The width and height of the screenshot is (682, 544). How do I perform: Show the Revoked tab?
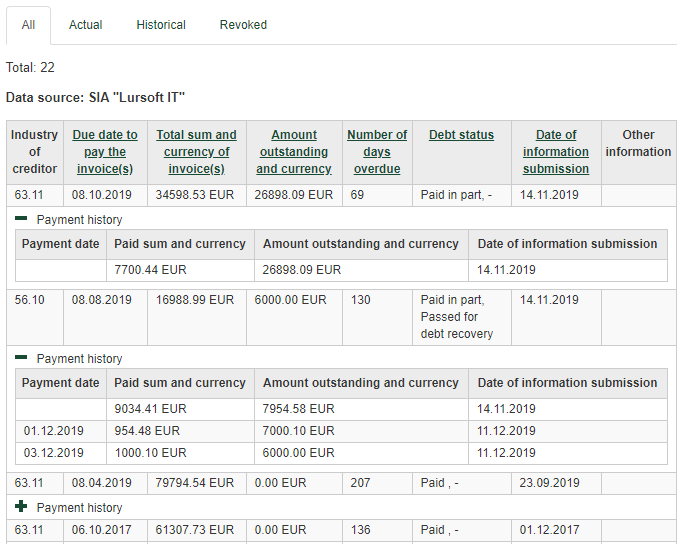(243, 25)
